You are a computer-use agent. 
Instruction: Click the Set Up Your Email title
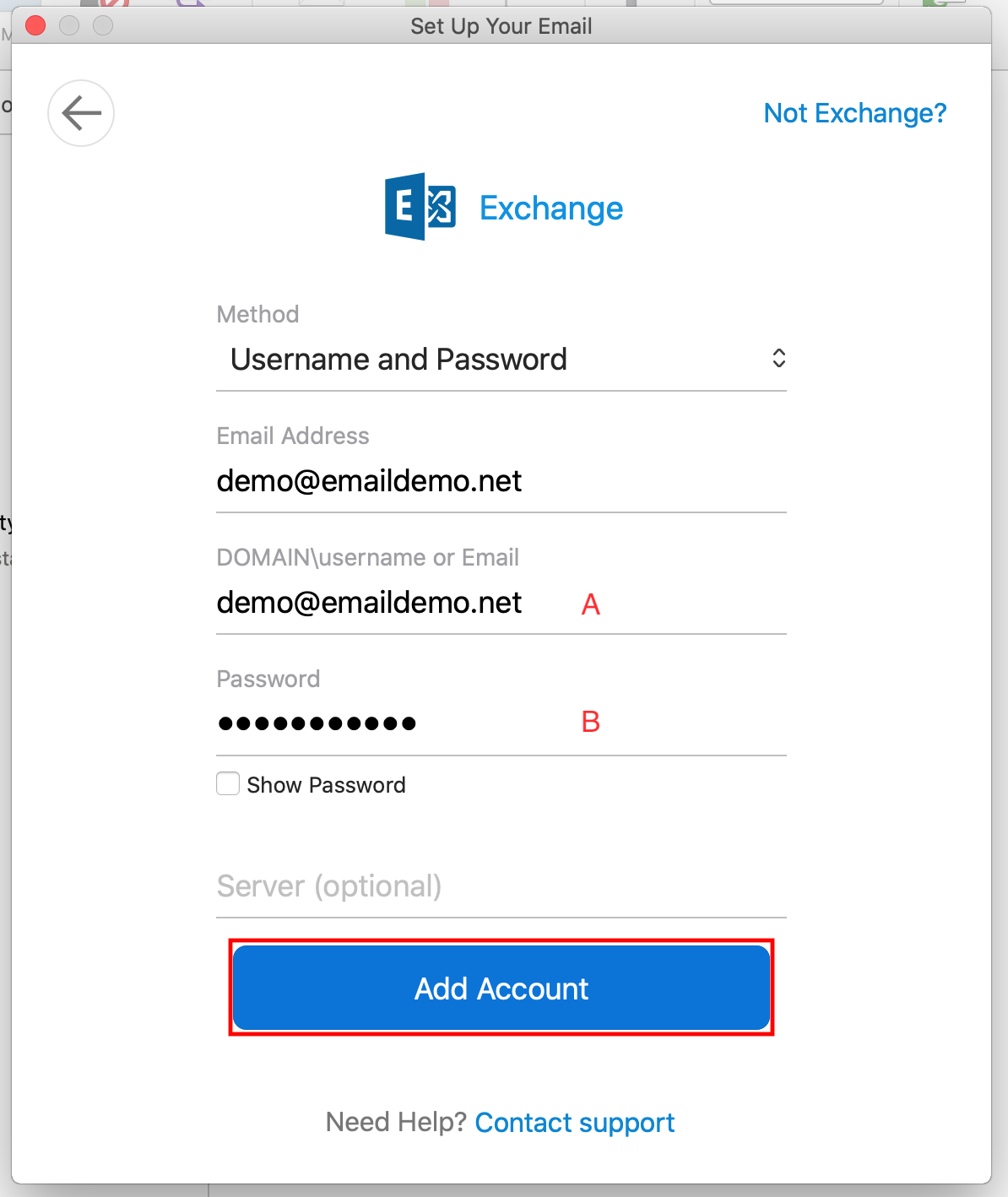pos(501,26)
